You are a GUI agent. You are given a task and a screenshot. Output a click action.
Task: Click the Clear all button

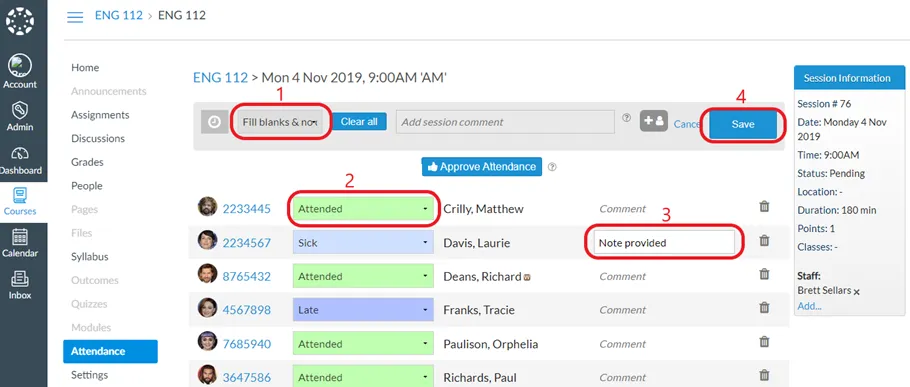[359, 122]
